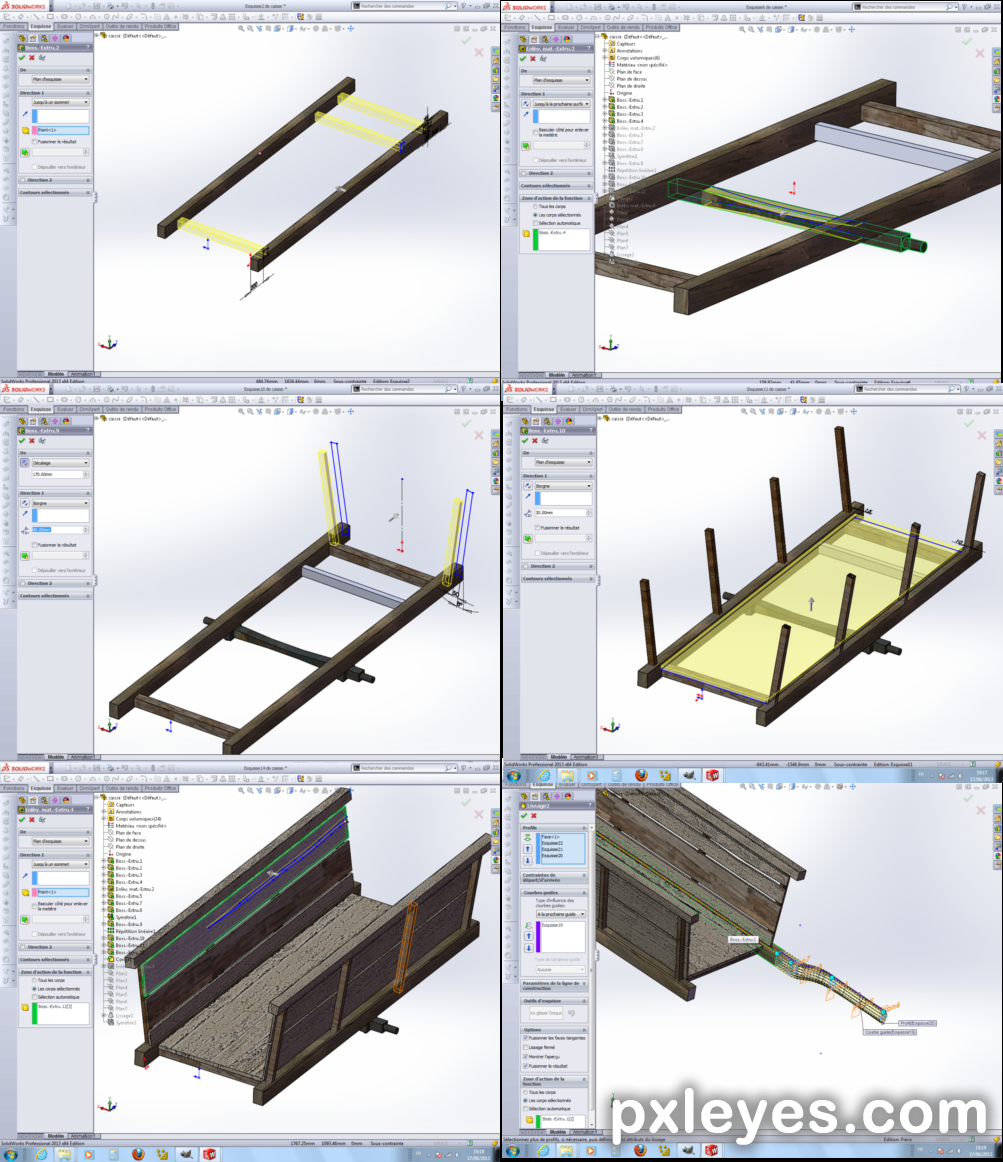The image size is (1003, 1162).
Task: Open media player icon in taskbar below Boss.-Extru.10 window
Action: [592, 775]
